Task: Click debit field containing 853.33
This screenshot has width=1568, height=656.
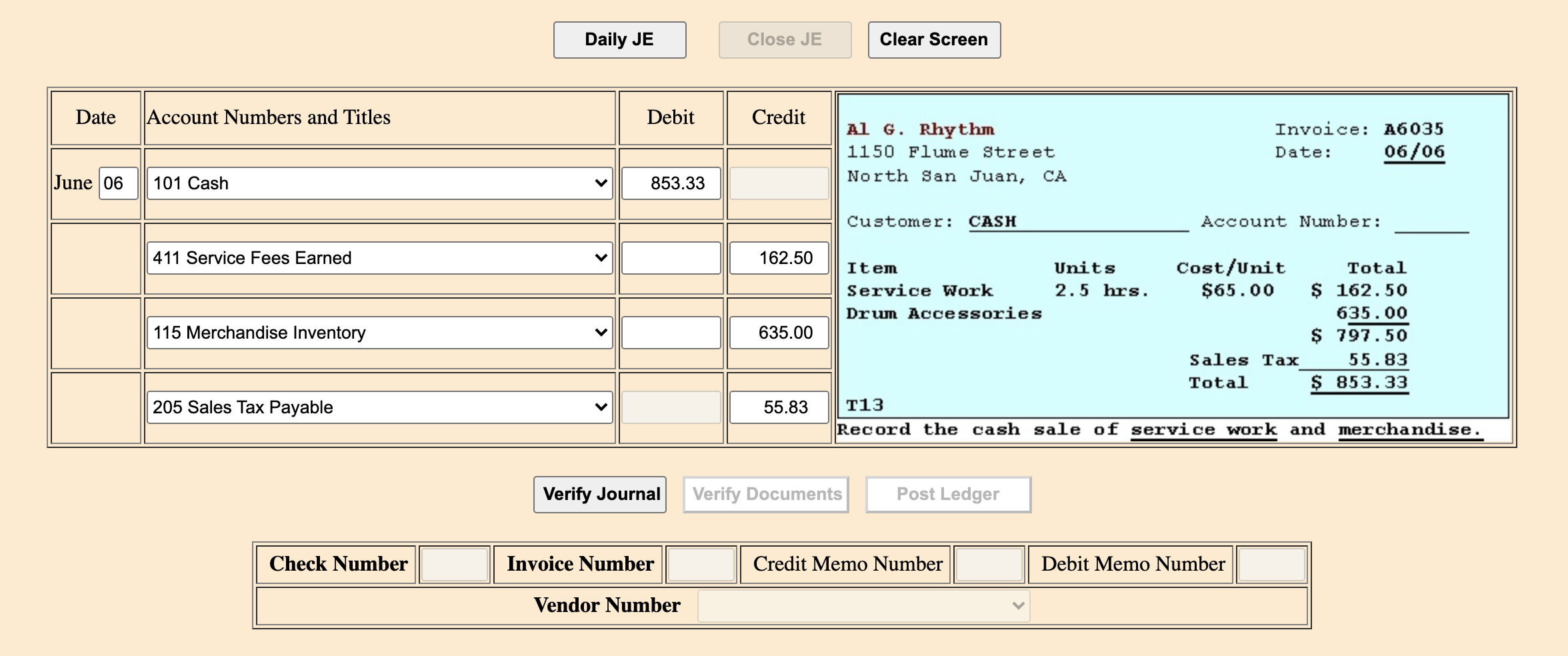Action: (x=671, y=183)
